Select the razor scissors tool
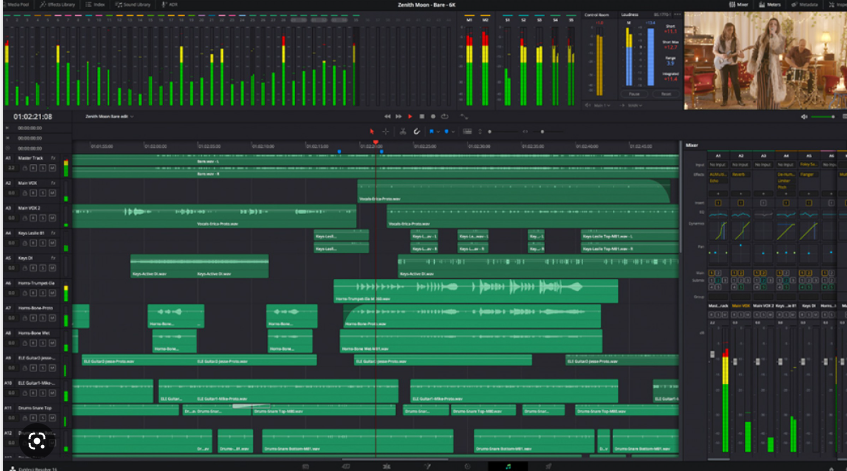Screen dimensions: 847x471 click(403, 131)
